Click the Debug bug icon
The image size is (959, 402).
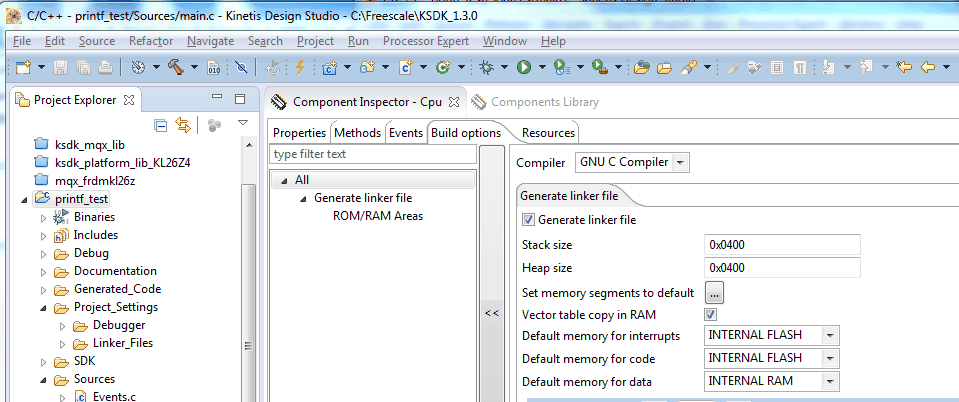click(x=487, y=67)
